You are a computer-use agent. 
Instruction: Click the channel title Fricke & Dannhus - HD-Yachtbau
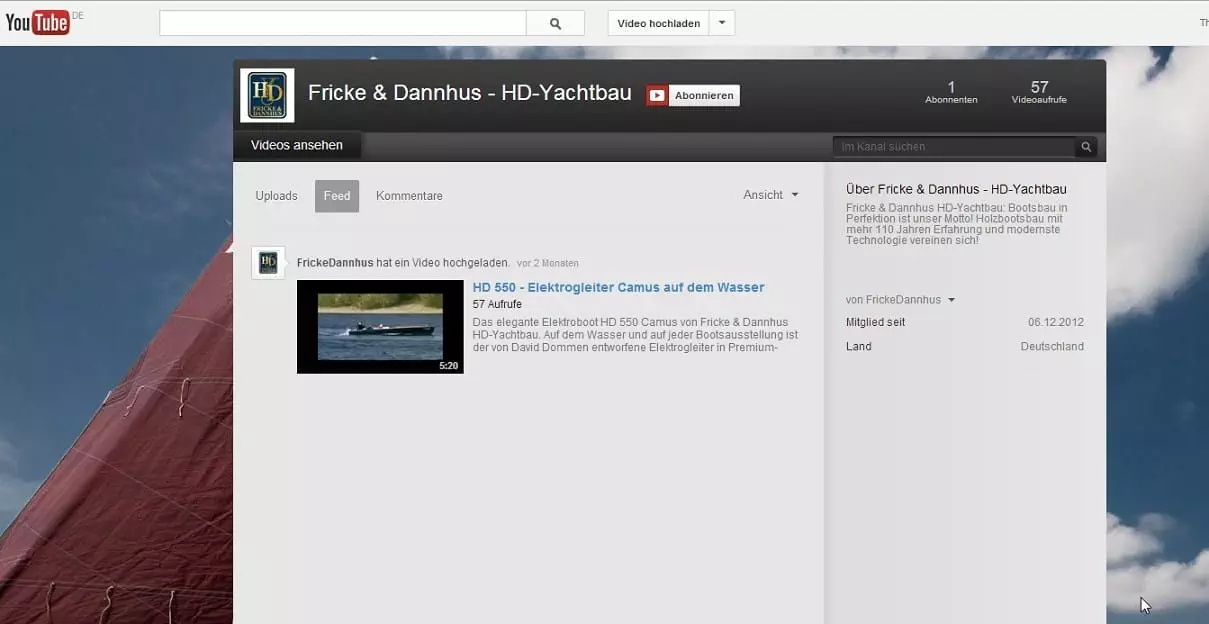pyautogui.click(x=470, y=93)
